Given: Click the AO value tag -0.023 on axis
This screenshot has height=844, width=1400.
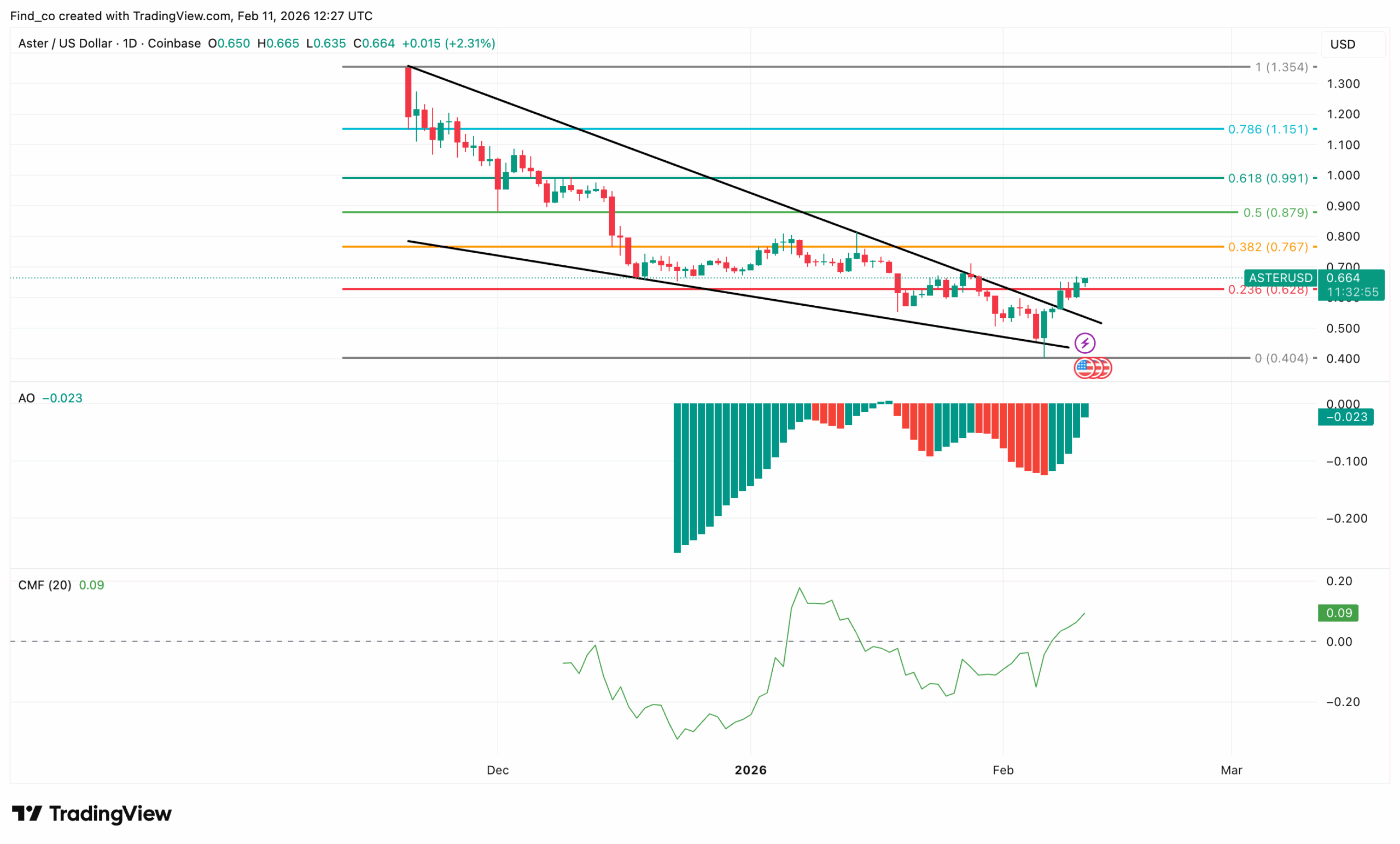Looking at the screenshot, I should [1346, 417].
